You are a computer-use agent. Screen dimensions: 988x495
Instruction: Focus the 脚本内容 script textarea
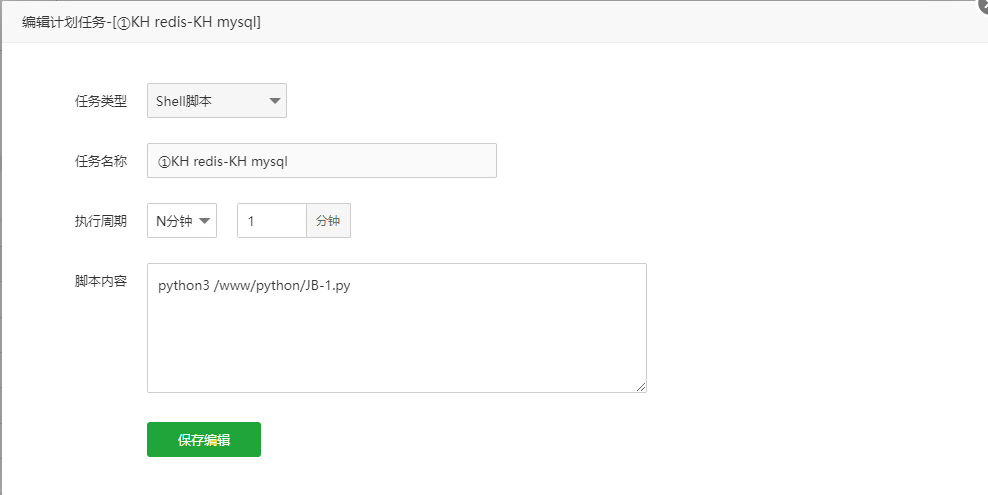point(397,328)
